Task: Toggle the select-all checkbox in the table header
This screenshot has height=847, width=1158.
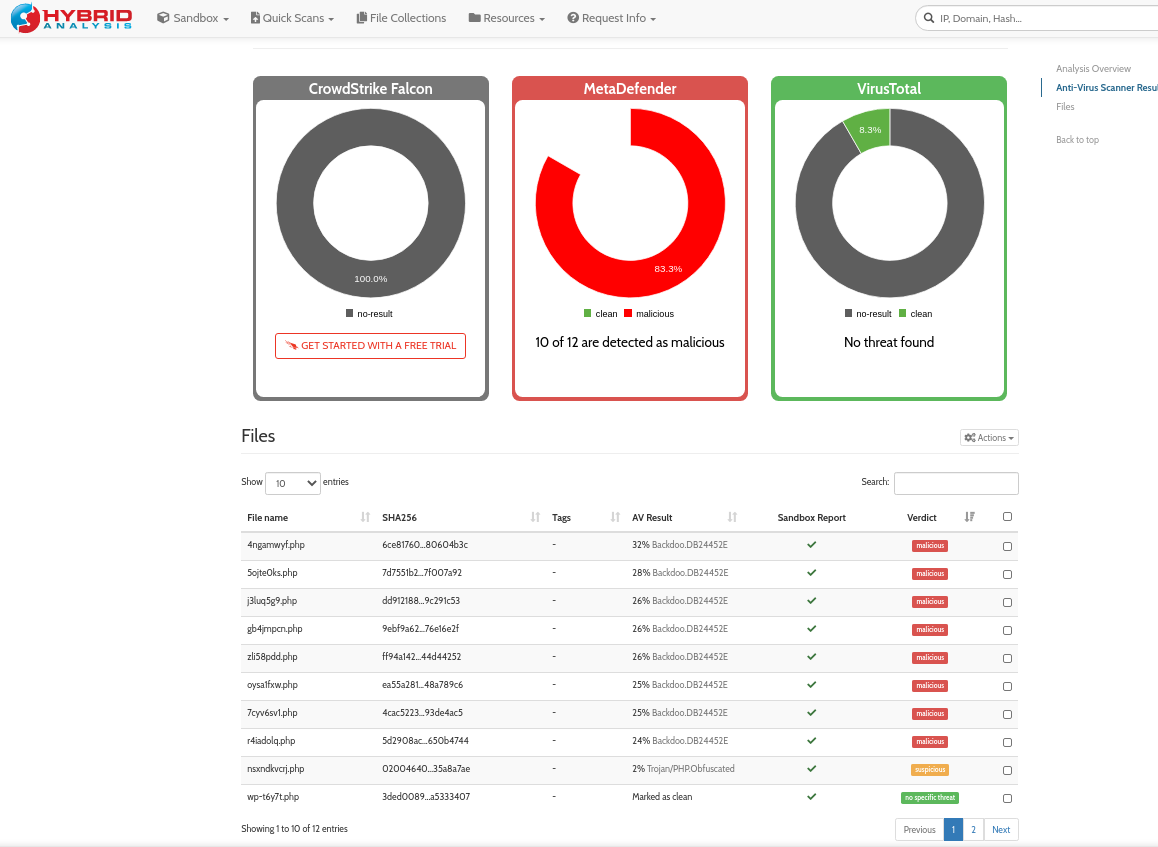Action: coord(1007,516)
